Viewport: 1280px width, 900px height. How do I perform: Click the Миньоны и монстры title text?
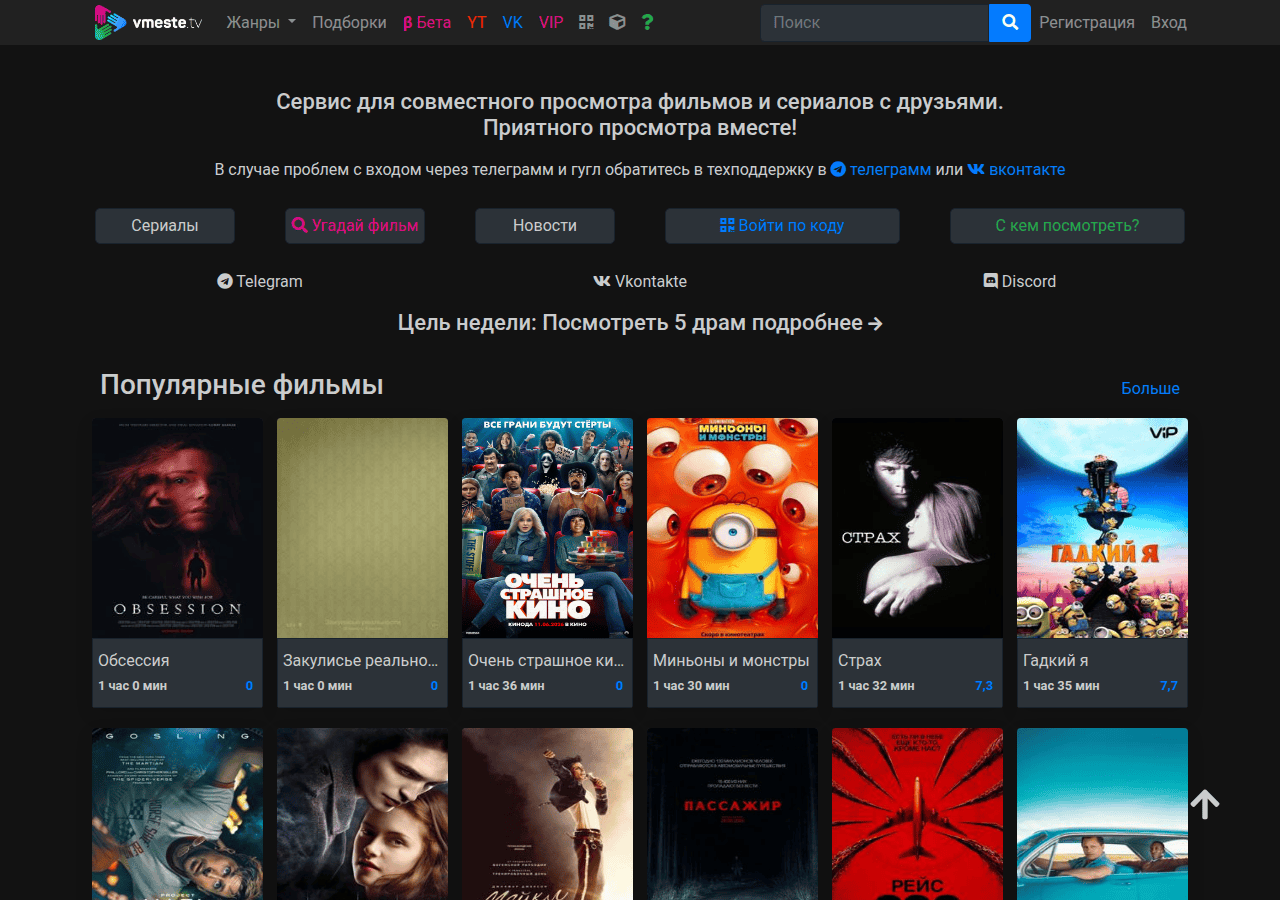click(731, 661)
